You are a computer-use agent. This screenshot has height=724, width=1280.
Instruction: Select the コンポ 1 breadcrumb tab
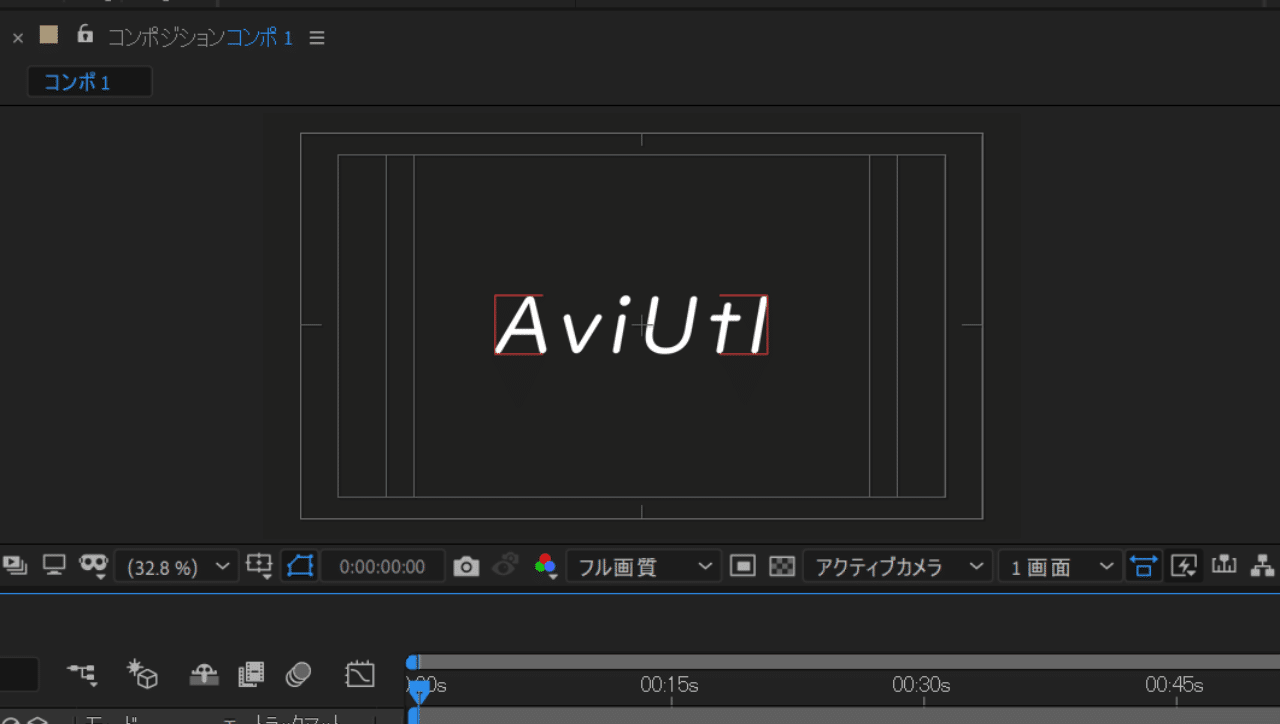pos(89,82)
